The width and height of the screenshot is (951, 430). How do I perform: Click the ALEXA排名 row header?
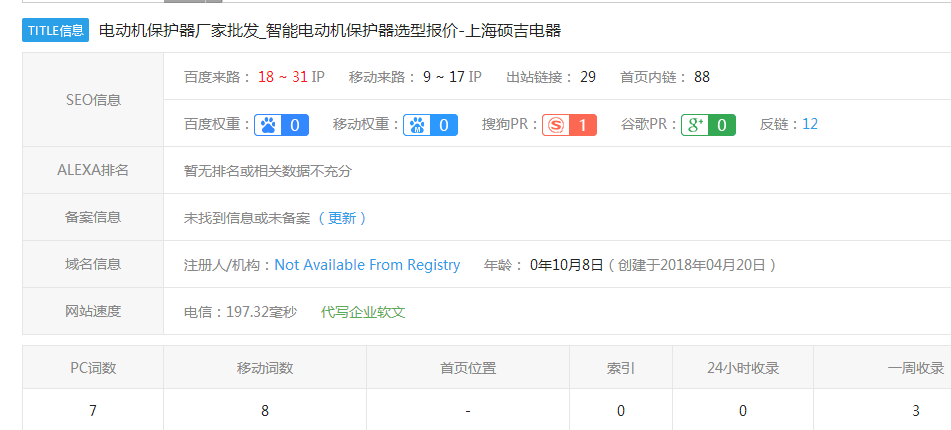click(93, 170)
